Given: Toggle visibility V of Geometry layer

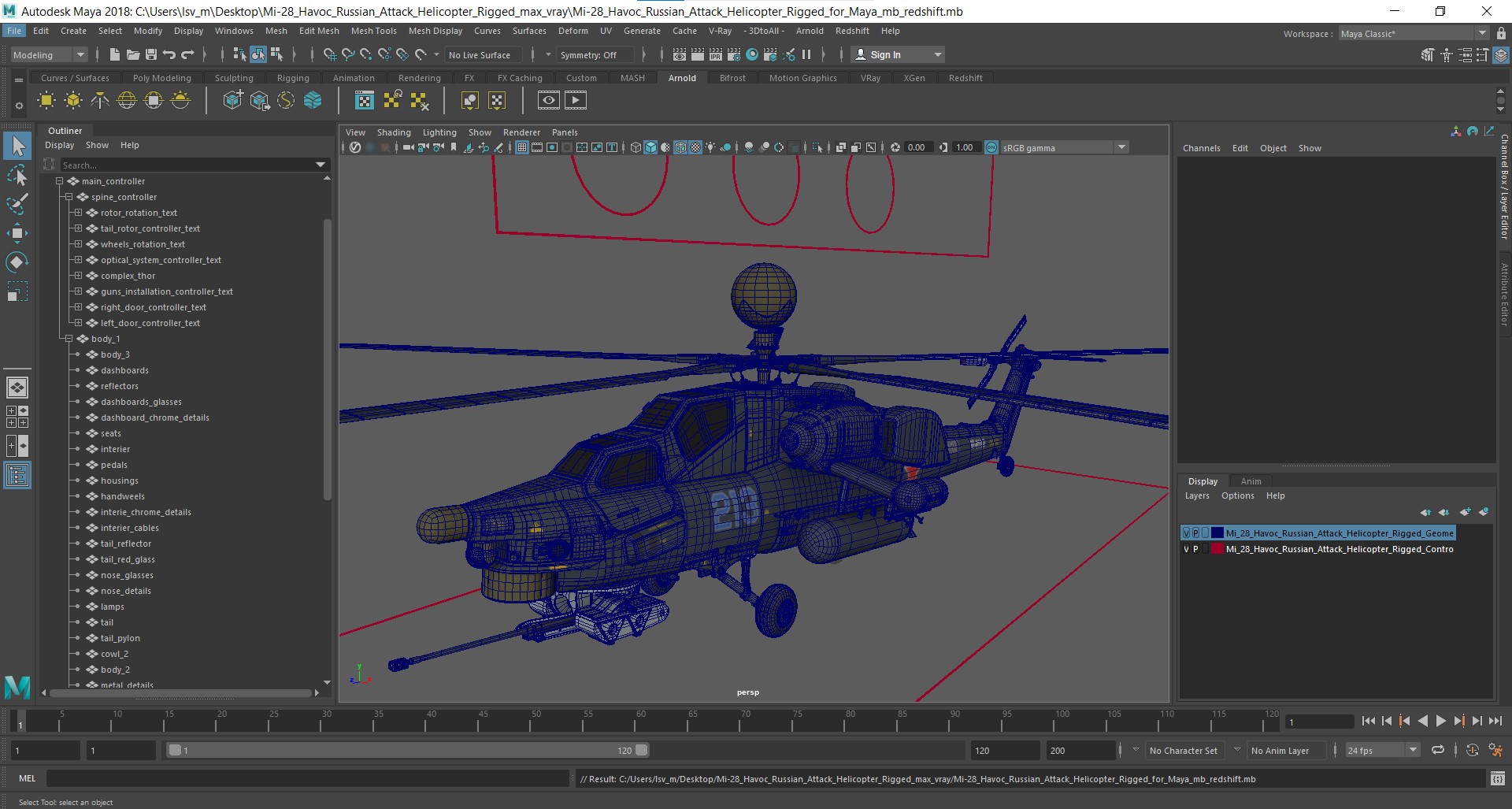Looking at the screenshot, I should [1186, 533].
